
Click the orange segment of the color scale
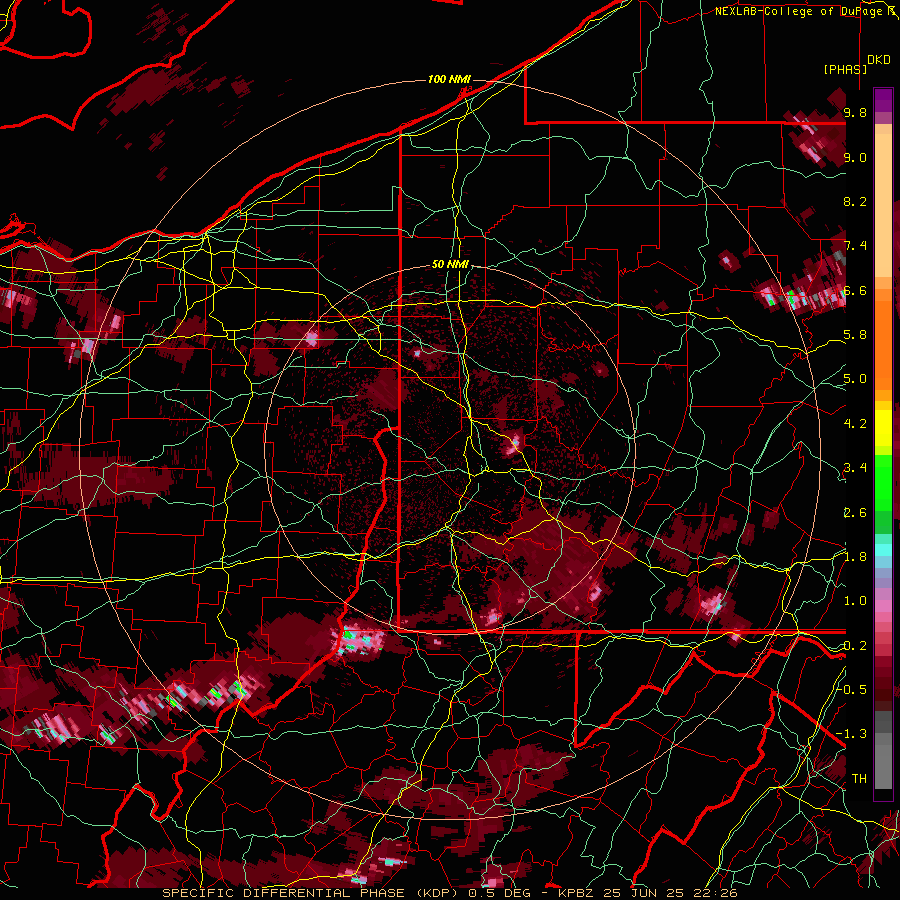883,340
